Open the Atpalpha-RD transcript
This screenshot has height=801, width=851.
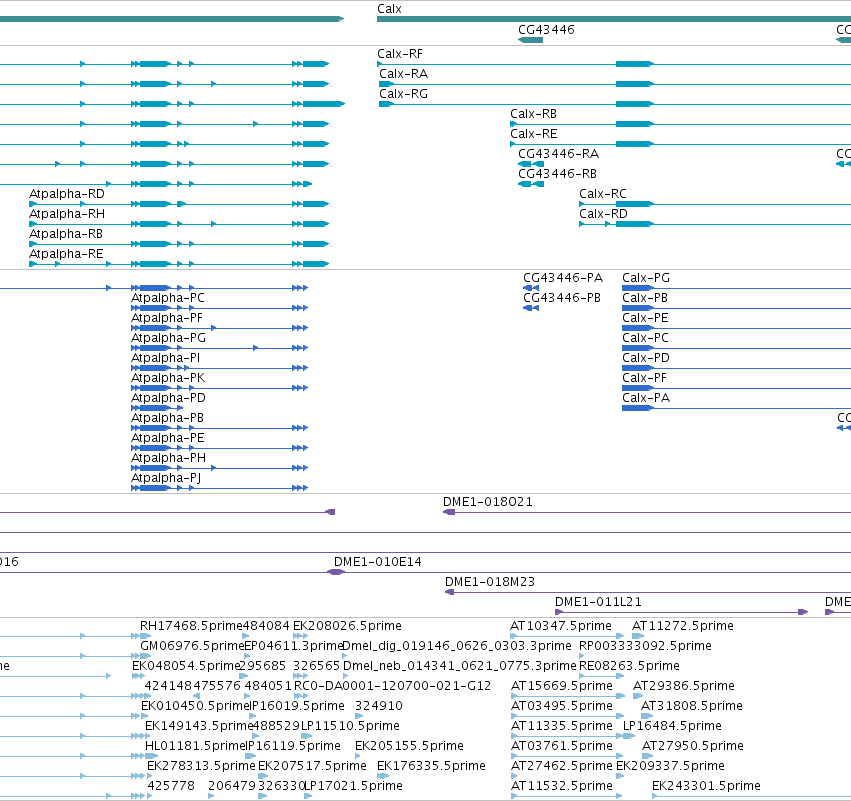pyautogui.click(x=67, y=194)
